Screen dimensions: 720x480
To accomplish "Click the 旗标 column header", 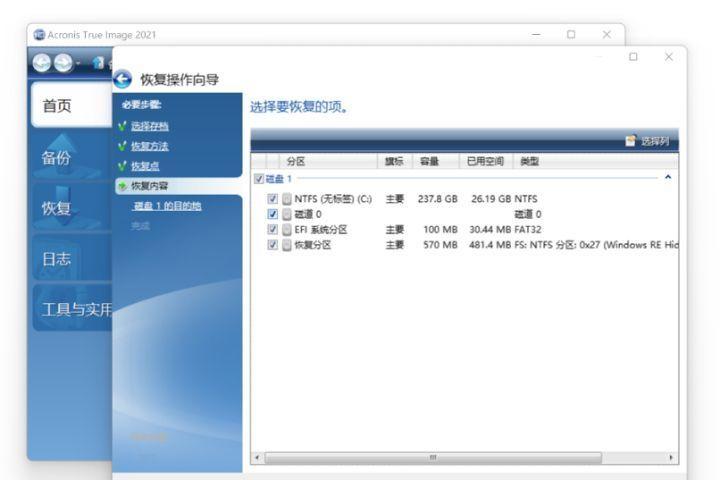I will point(395,161).
